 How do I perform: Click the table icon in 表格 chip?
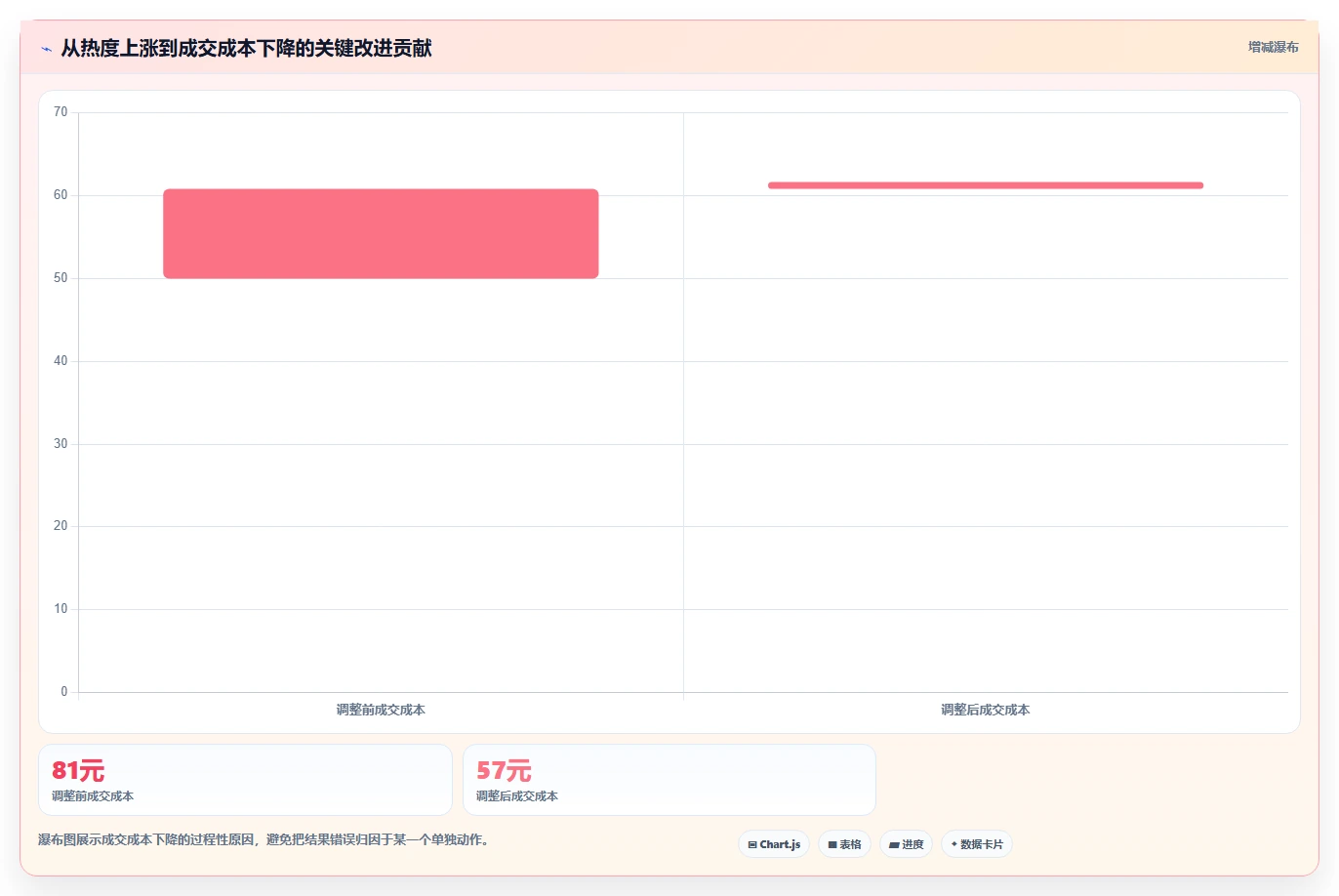click(x=832, y=845)
